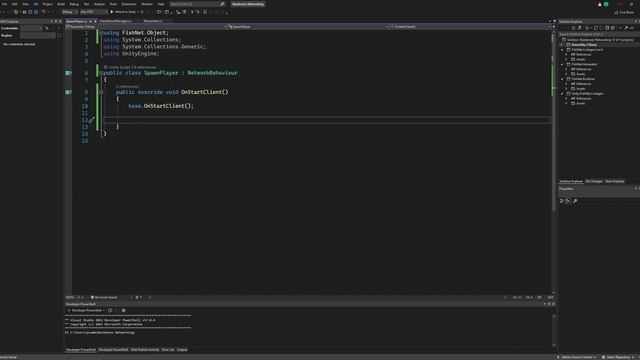Click the screwdriver quick actions icon on line 12
Viewport: 640px width, 360px height.
(92, 120)
